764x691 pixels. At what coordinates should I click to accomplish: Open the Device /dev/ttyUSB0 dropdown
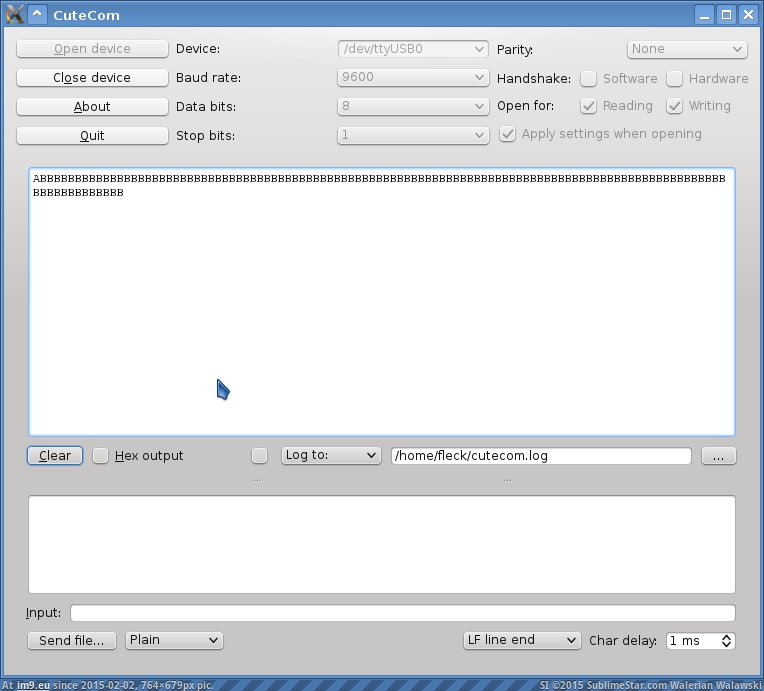[413, 49]
